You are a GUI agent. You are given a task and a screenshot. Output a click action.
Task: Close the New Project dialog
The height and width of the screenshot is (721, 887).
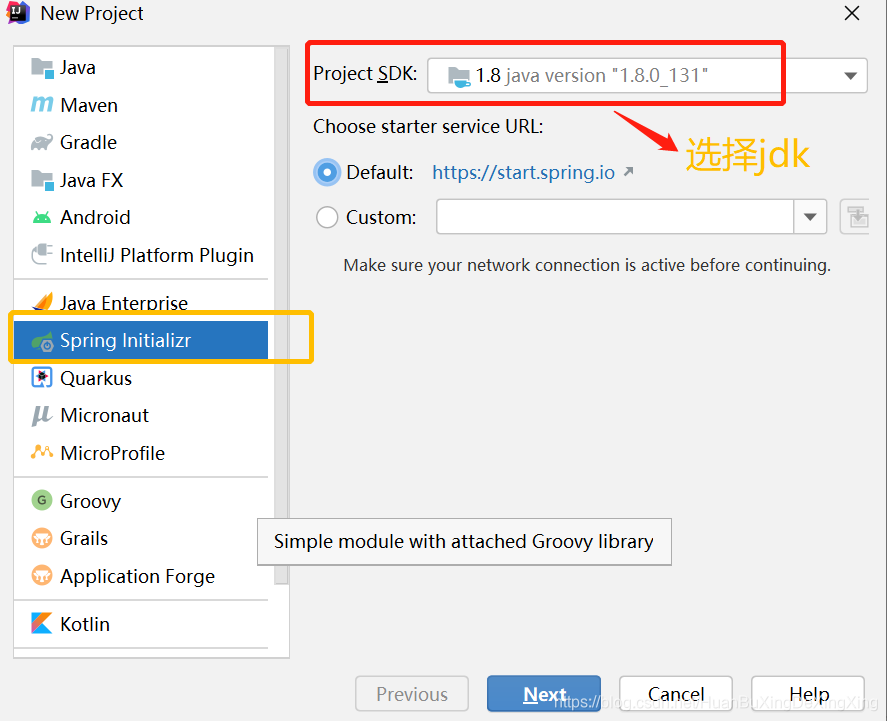tap(851, 13)
